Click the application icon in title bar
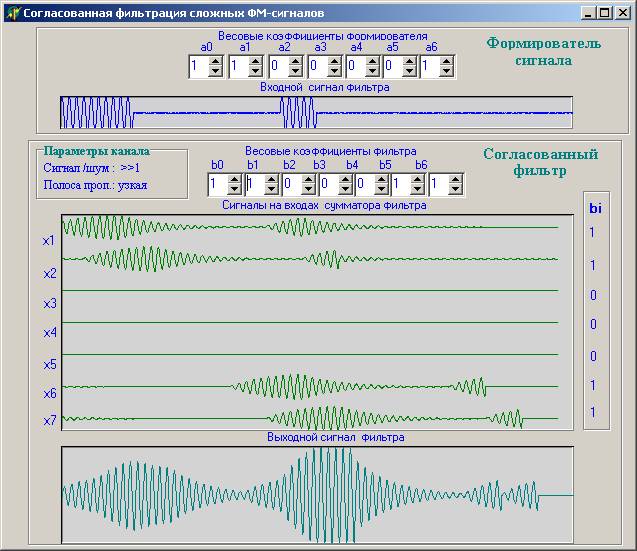Viewport: 637px width, 551px height. [x=13, y=13]
